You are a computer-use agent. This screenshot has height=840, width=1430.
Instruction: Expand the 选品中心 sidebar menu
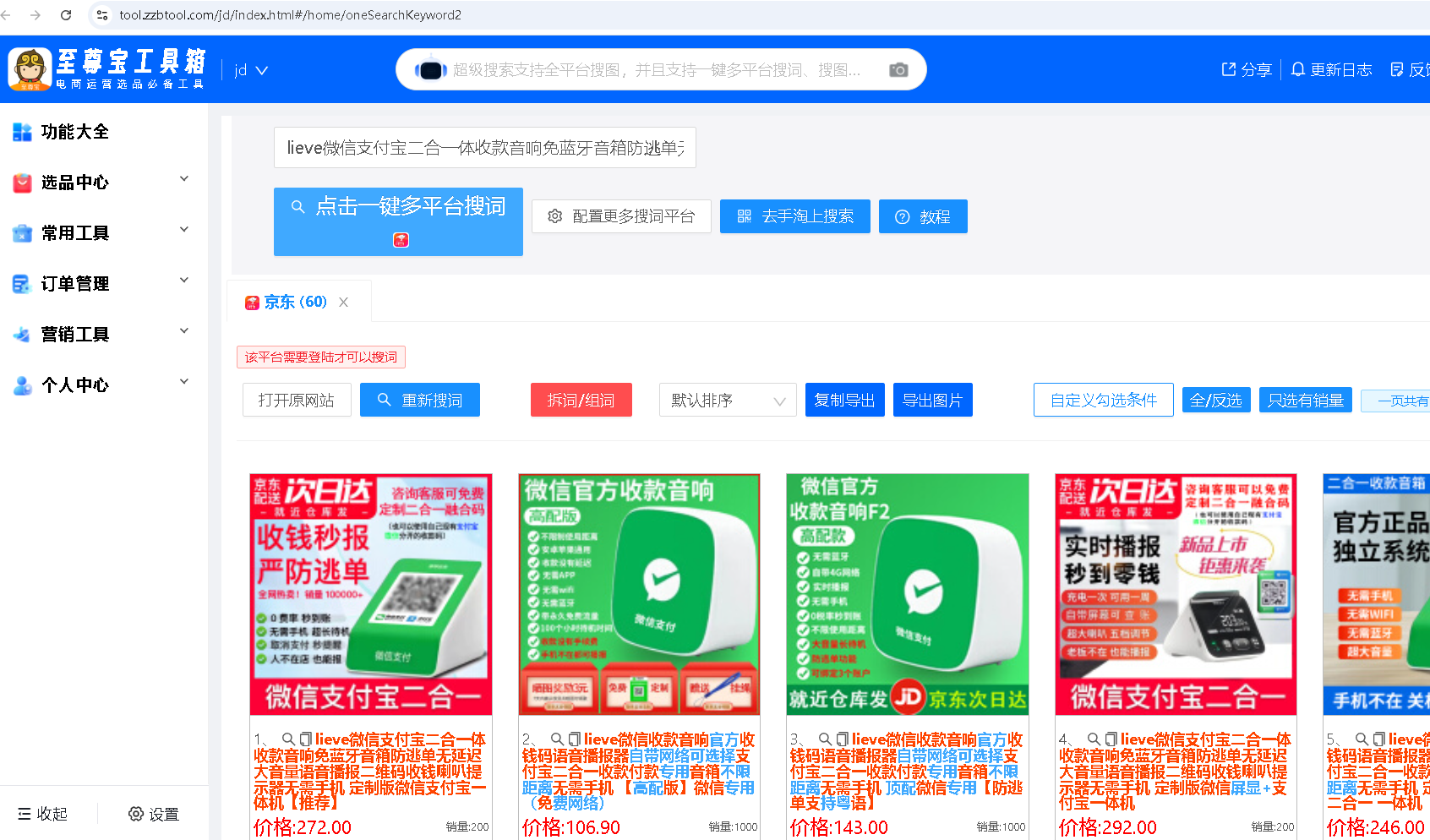104,182
